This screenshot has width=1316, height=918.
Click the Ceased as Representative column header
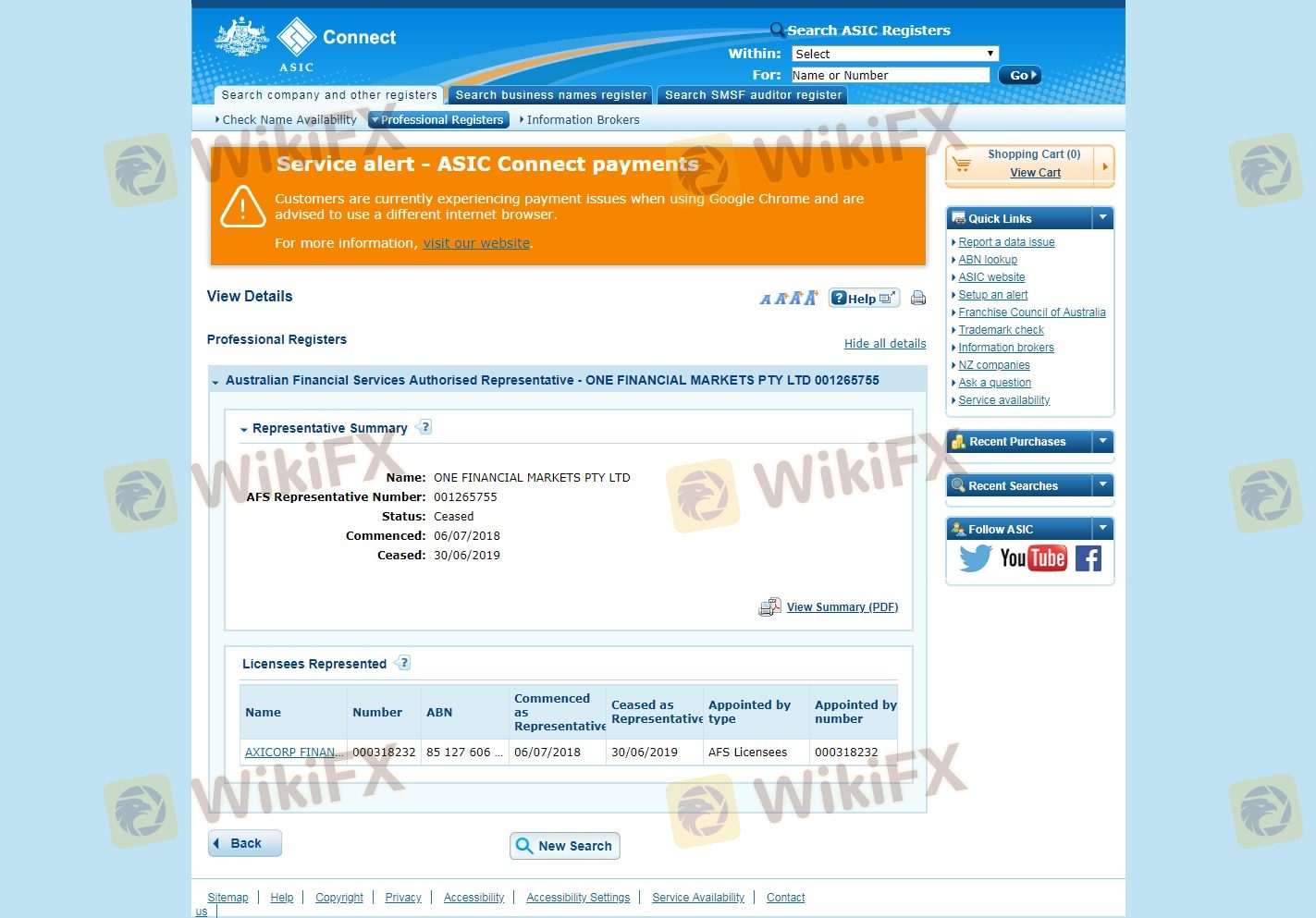click(655, 712)
